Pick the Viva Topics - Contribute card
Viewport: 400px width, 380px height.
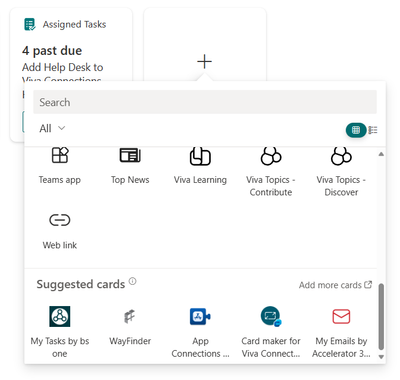pos(271,172)
